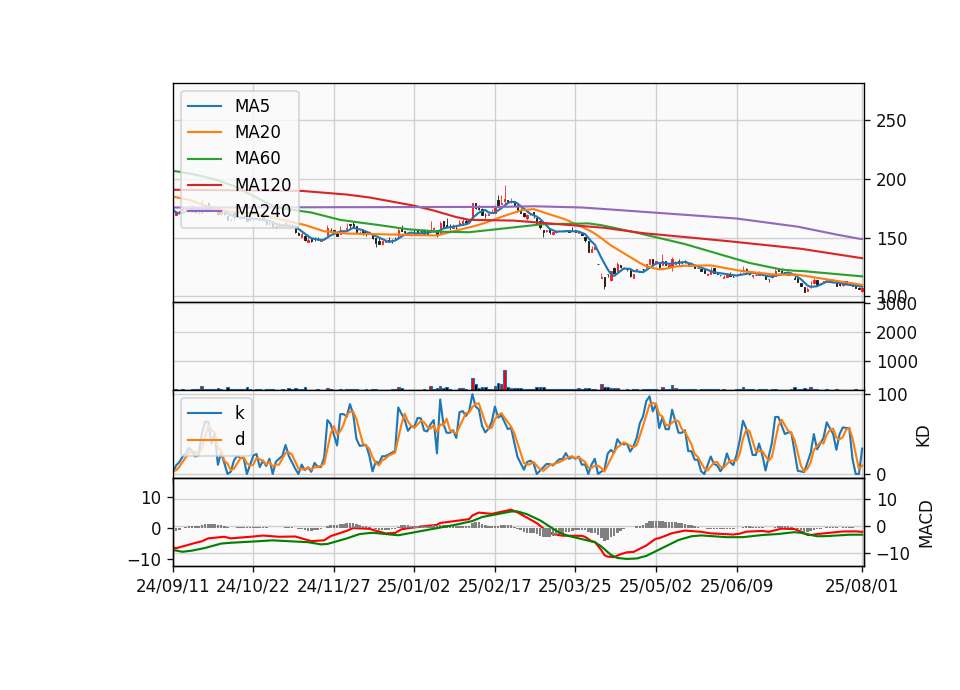This screenshot has height=690, width=960.
Task: Click the MA60 legend label
Action: coord(257,159)
